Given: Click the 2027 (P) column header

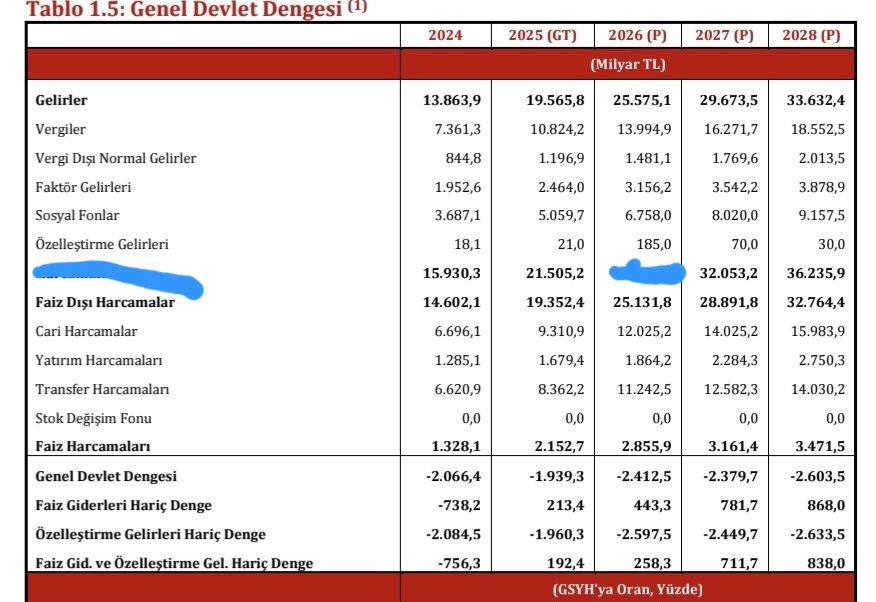Looking at the screenshot, I should 724,35.
